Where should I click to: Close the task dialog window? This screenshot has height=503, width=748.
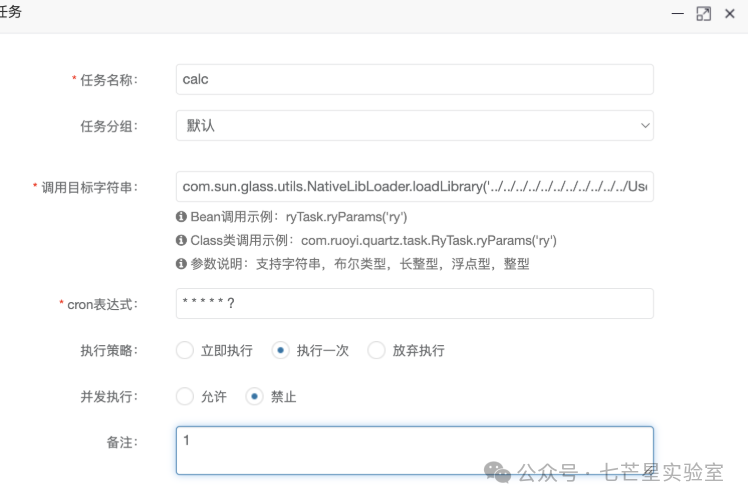[x=729, y=14]
